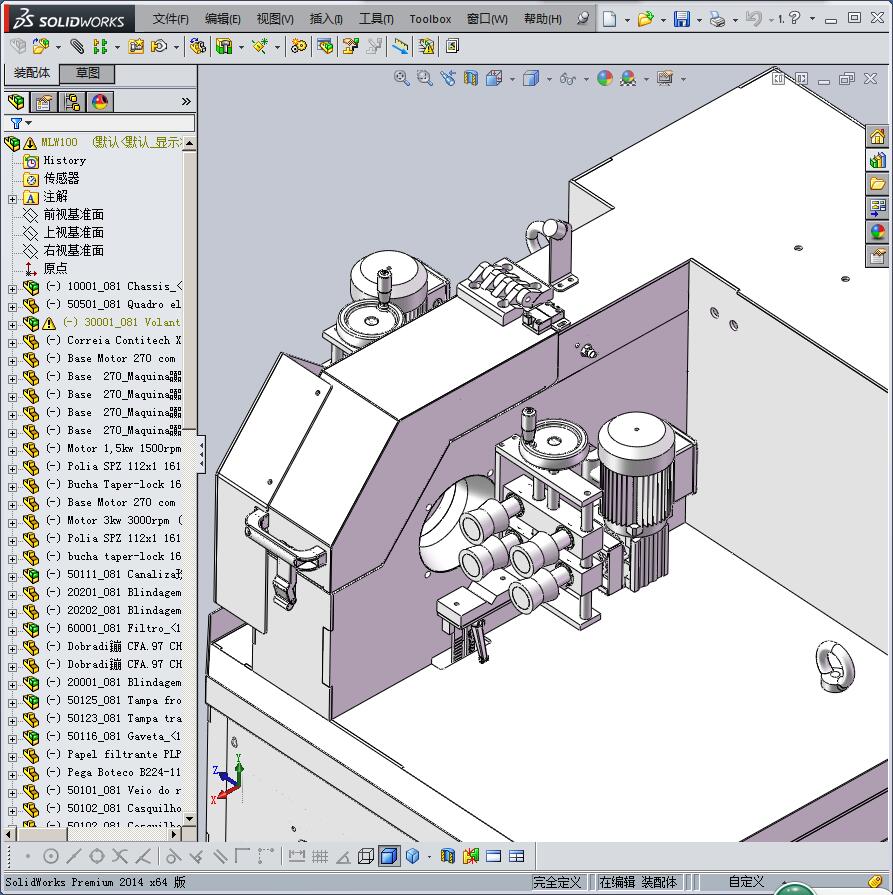Select the Papel filtrante PLP item
This screenshot has width=893, height=895.
click(114, 754)
